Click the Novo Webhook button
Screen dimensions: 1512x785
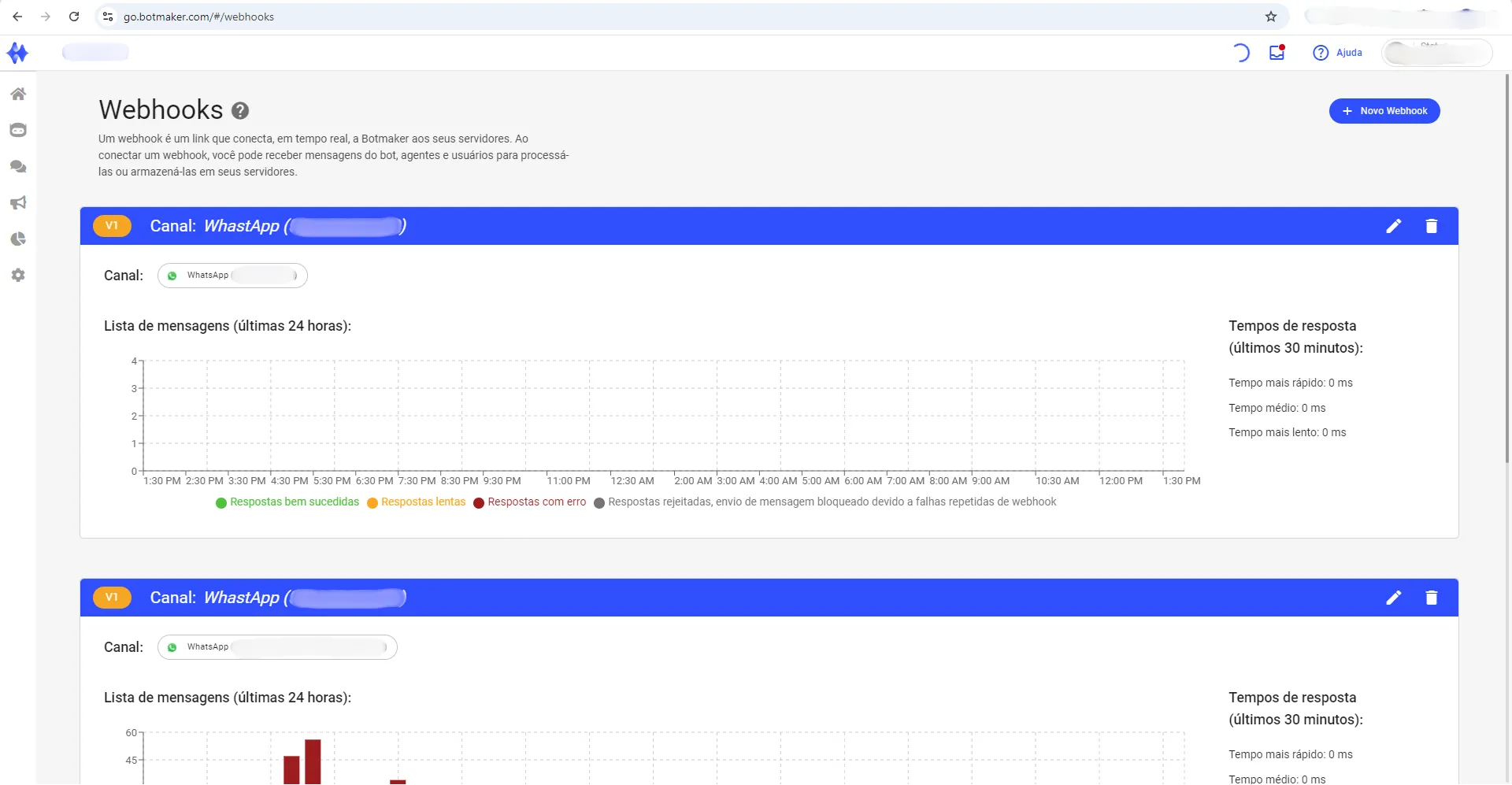click(1384, 111)
